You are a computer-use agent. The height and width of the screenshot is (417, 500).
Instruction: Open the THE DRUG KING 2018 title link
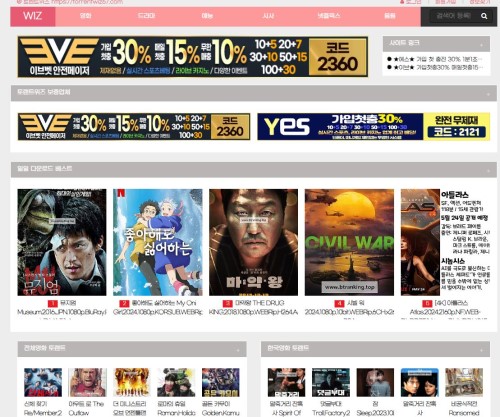254,308
